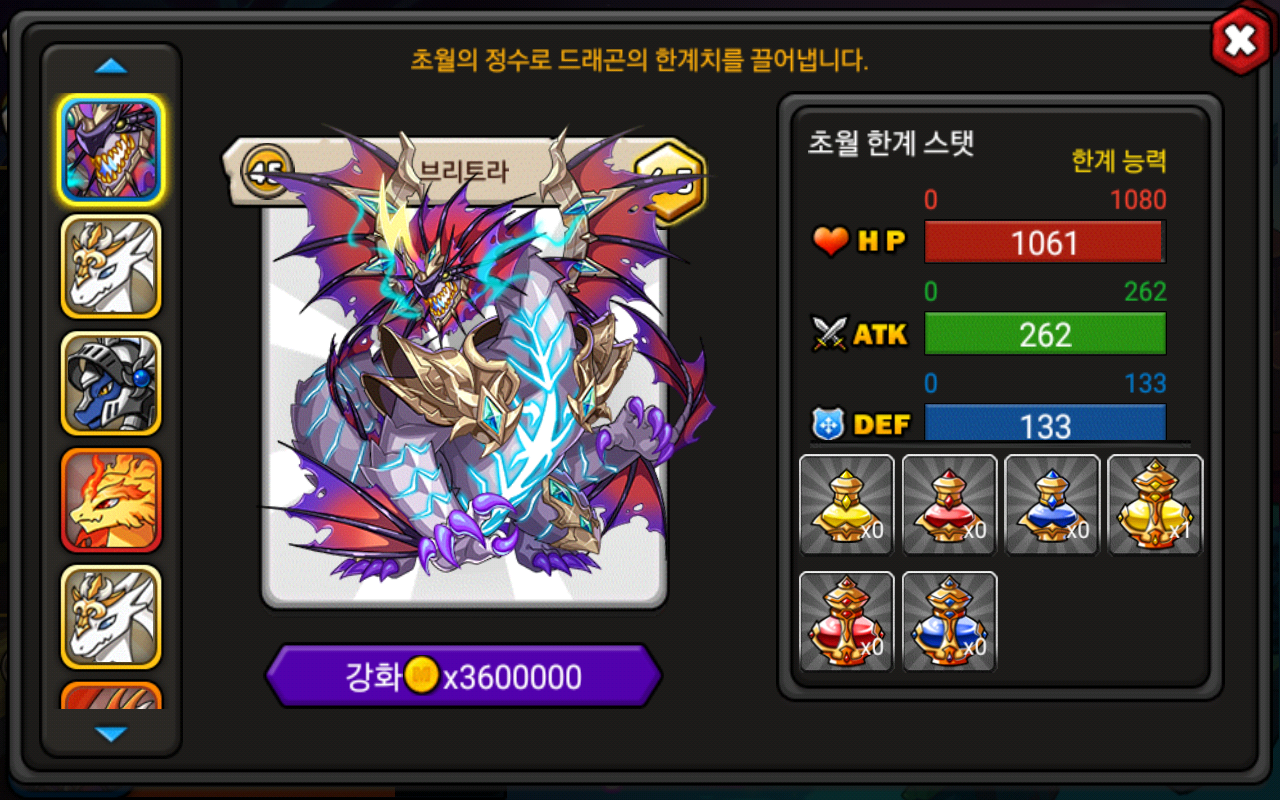Tap the small blue essence potion x0

click(x=1052, y=505)
